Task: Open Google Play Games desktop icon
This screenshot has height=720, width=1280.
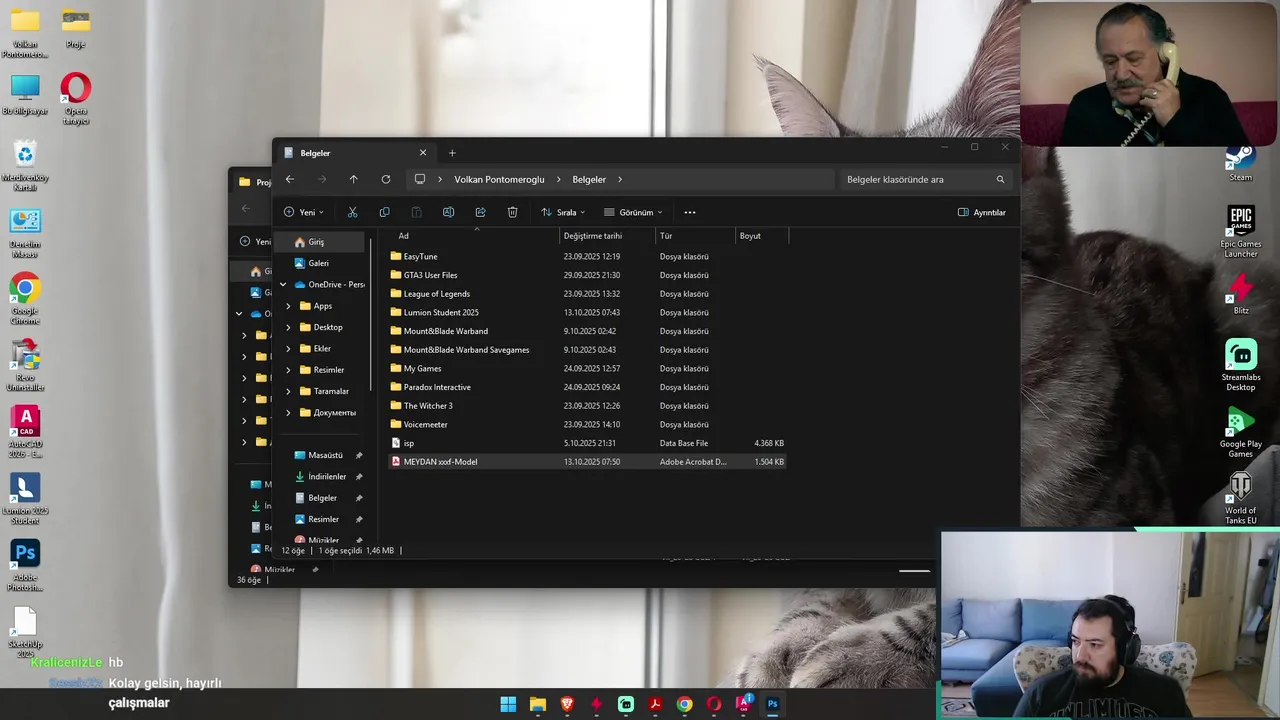Action: [1241, 432]
